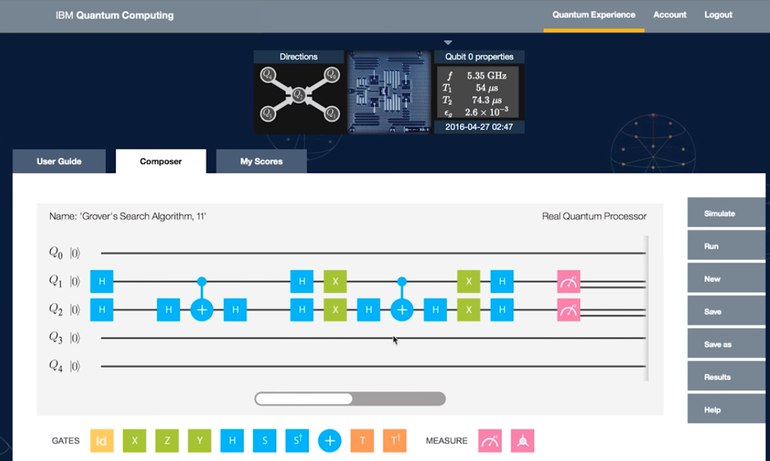Image resolution: width=770 pixels, height=461 pixels.
Task: Pick the T-dagger gate from the palette
Action: [395, 440]
